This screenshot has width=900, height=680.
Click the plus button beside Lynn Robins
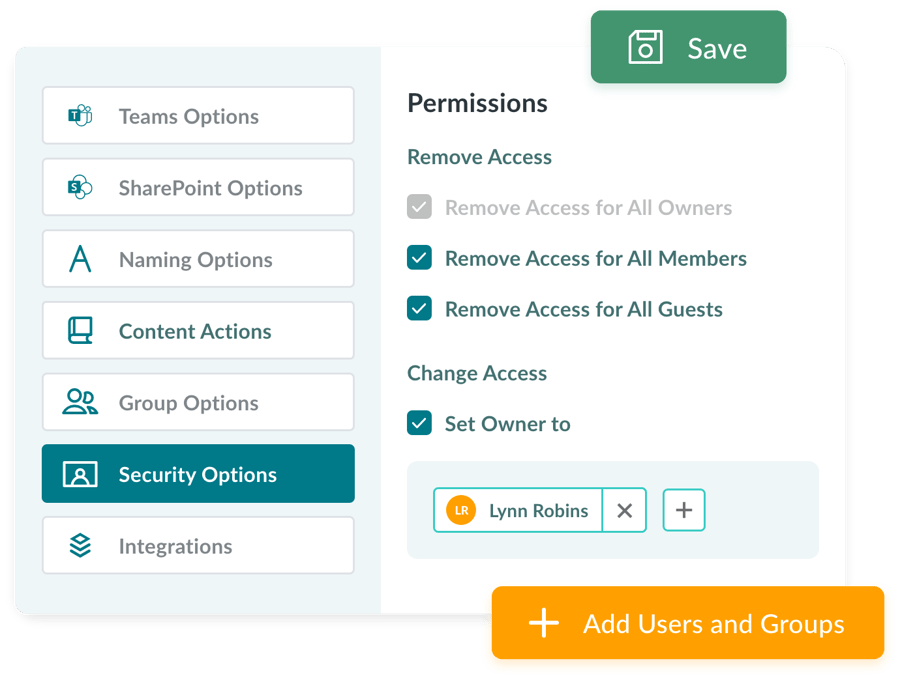(684, 510)
